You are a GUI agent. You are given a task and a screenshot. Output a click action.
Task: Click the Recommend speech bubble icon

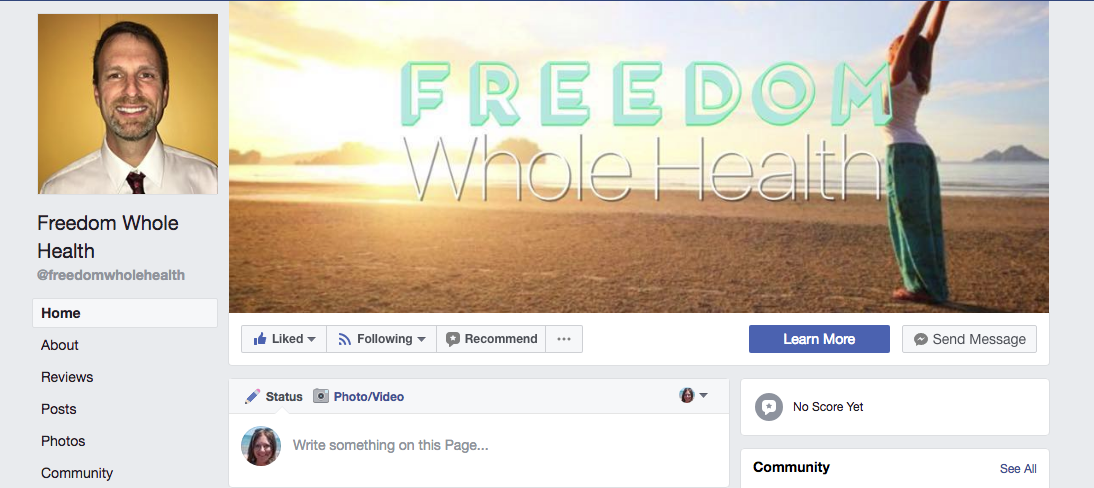coord(453,339)
